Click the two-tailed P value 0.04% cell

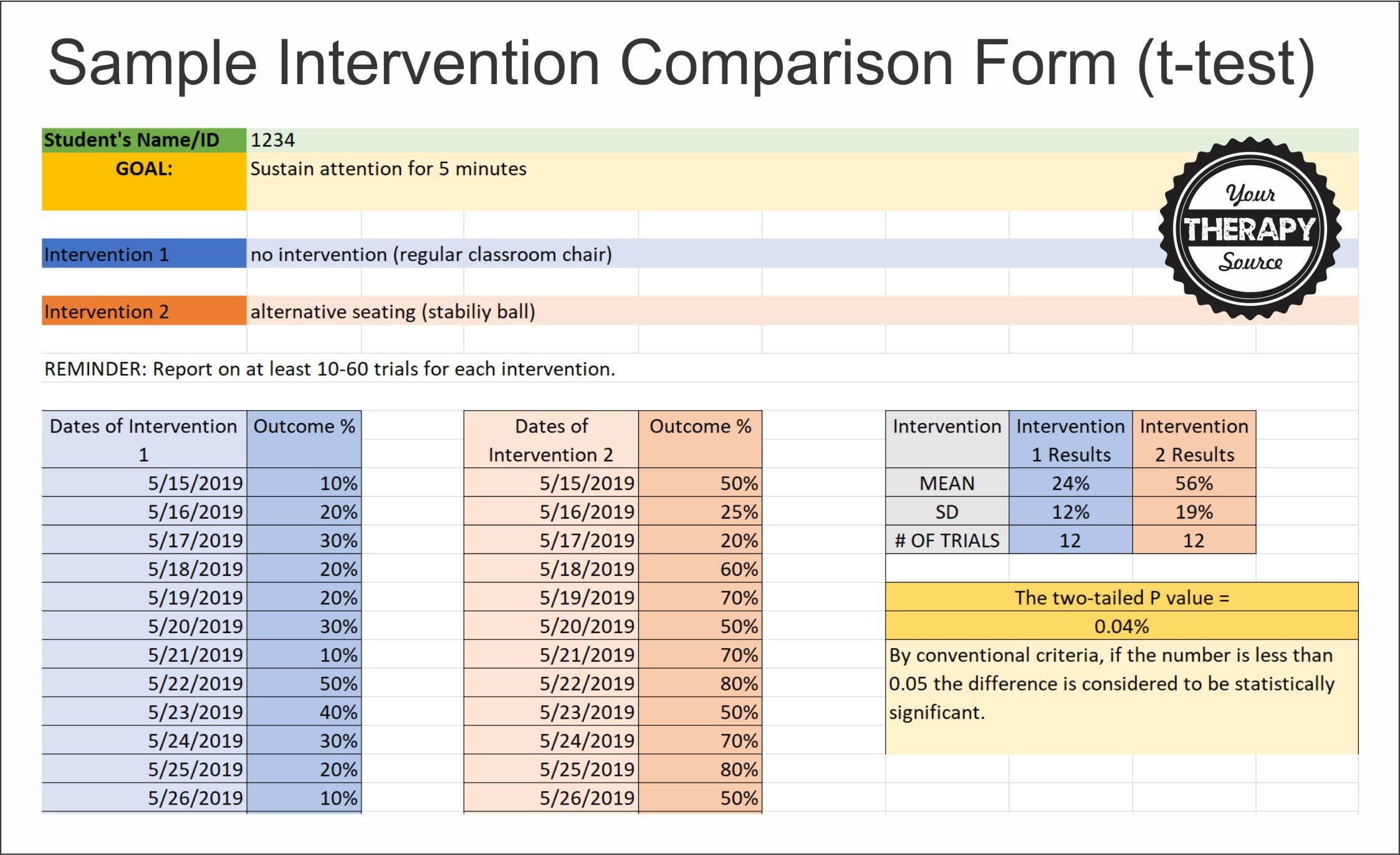pyautogui.click(x=1121, y=626)
